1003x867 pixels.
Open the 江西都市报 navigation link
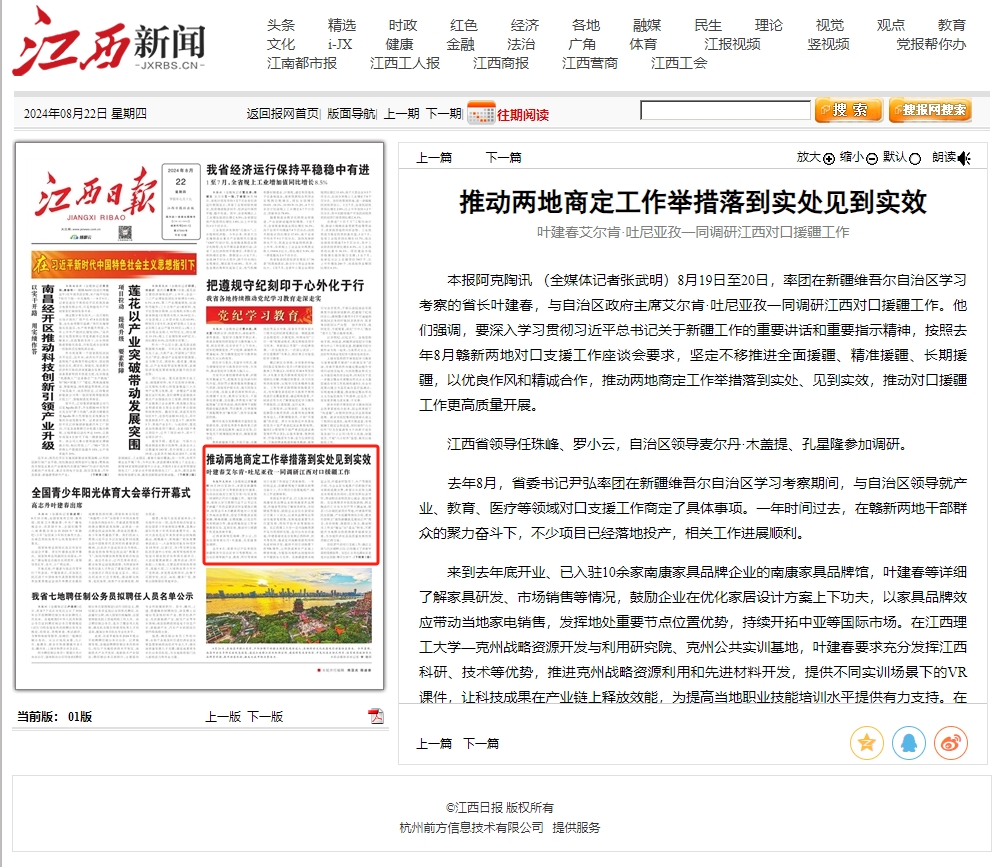tap(302, 63)
